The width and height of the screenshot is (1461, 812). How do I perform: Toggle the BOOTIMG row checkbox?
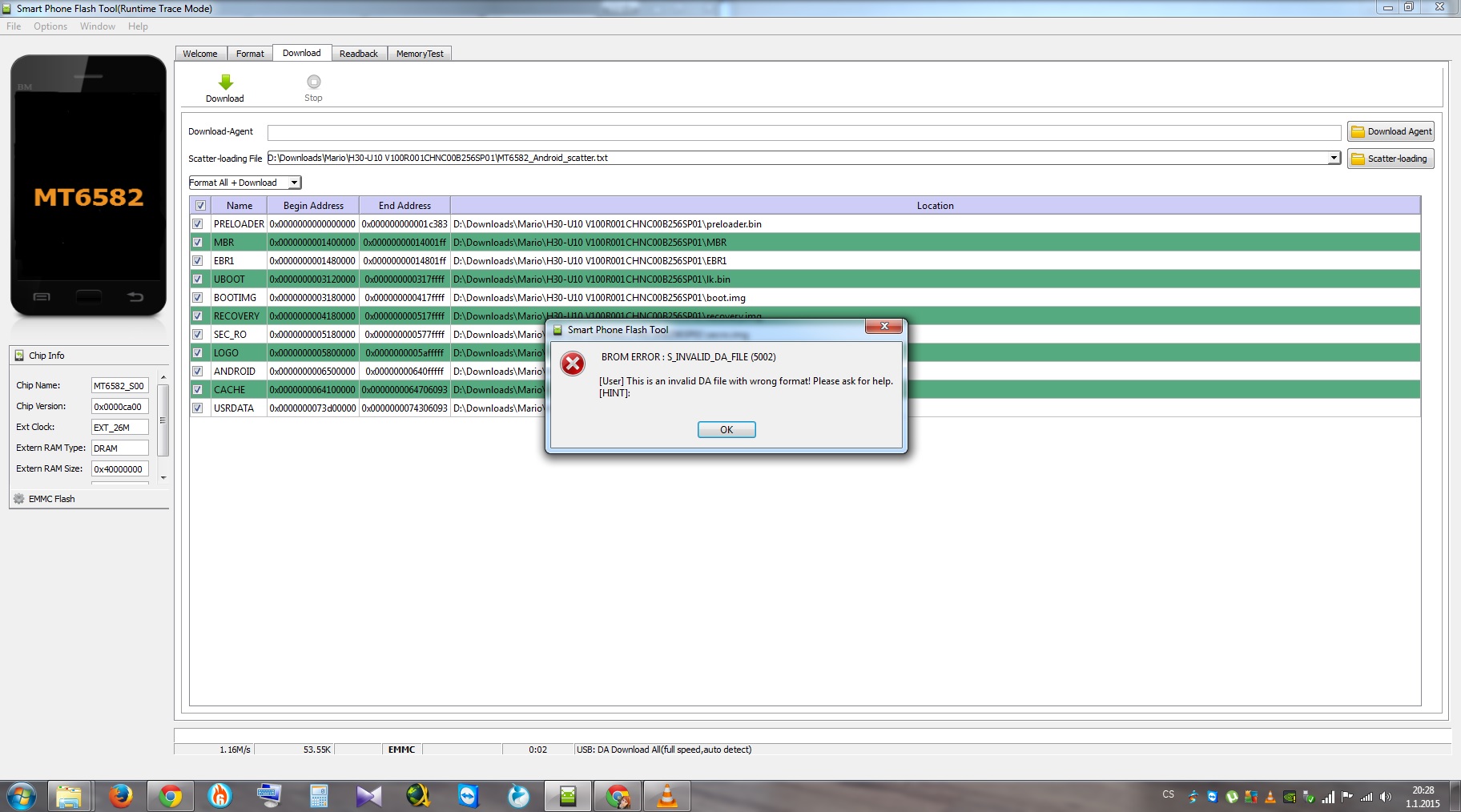(198, 298)
